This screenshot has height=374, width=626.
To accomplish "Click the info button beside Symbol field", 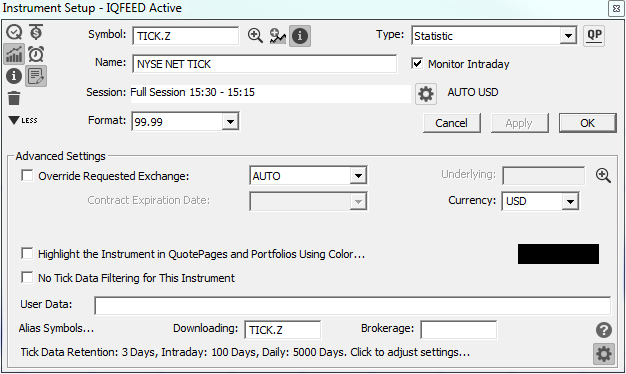I will [300, 36].
